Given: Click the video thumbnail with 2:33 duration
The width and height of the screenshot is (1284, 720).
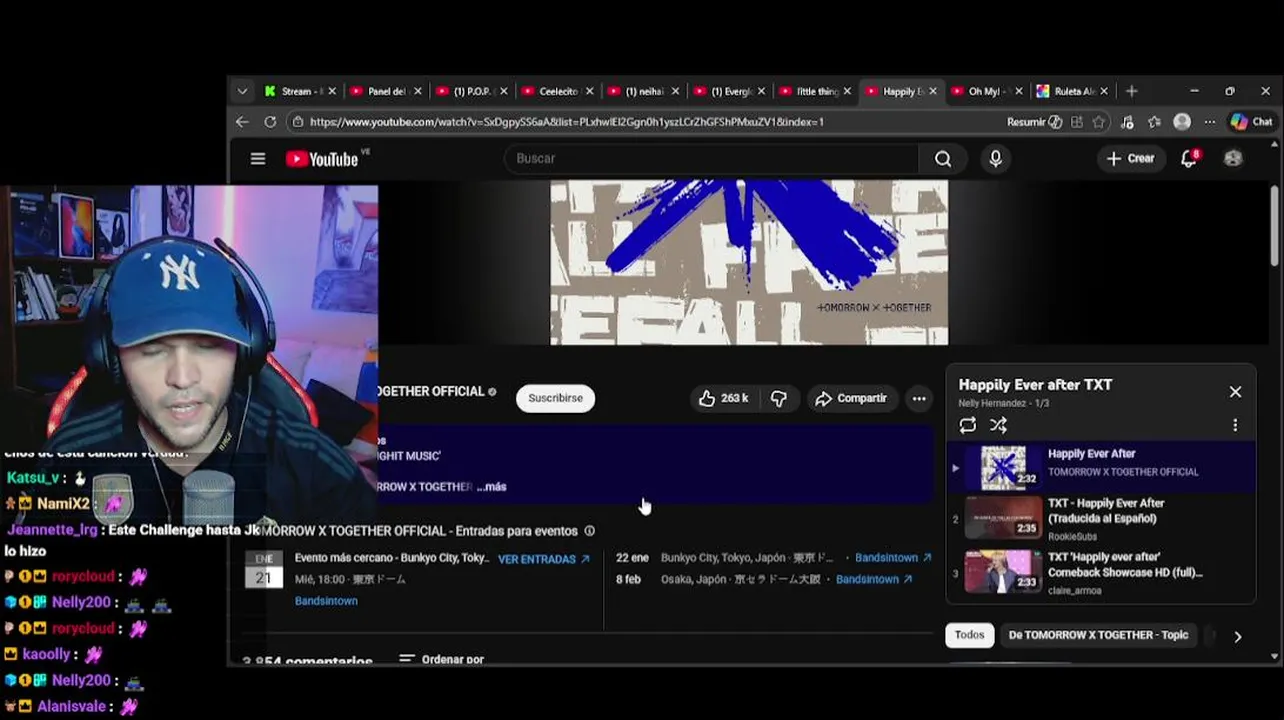Looking at the screenshot, I should (1003, 571).
